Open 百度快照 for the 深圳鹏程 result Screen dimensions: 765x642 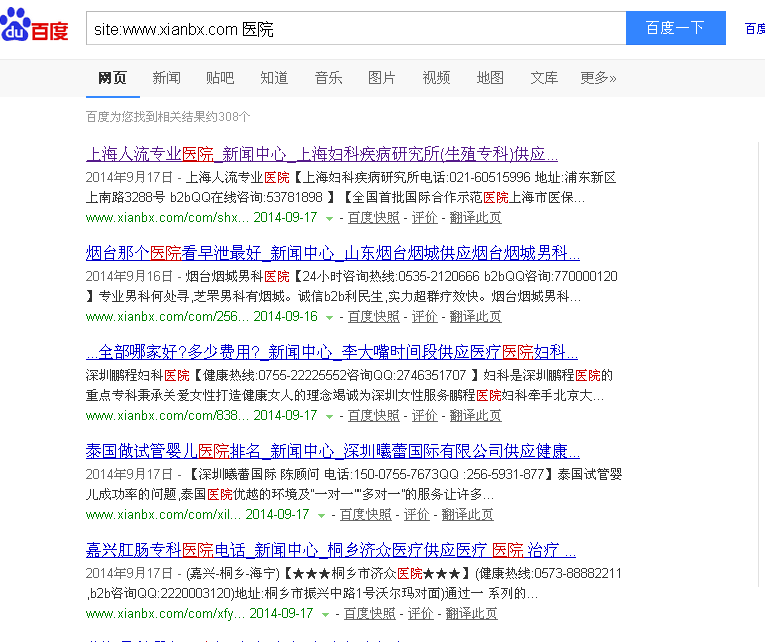374,416
